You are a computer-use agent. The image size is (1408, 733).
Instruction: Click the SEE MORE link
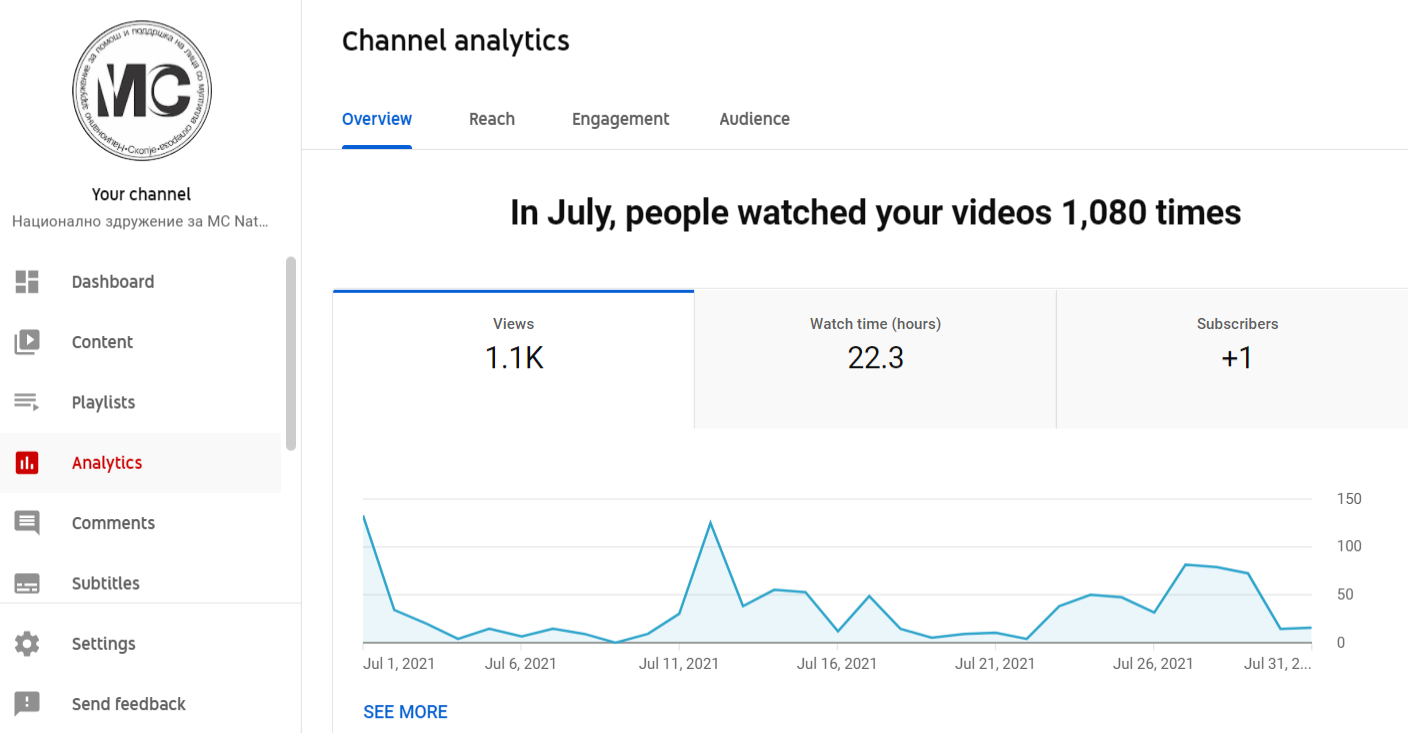tap(405, 712)
